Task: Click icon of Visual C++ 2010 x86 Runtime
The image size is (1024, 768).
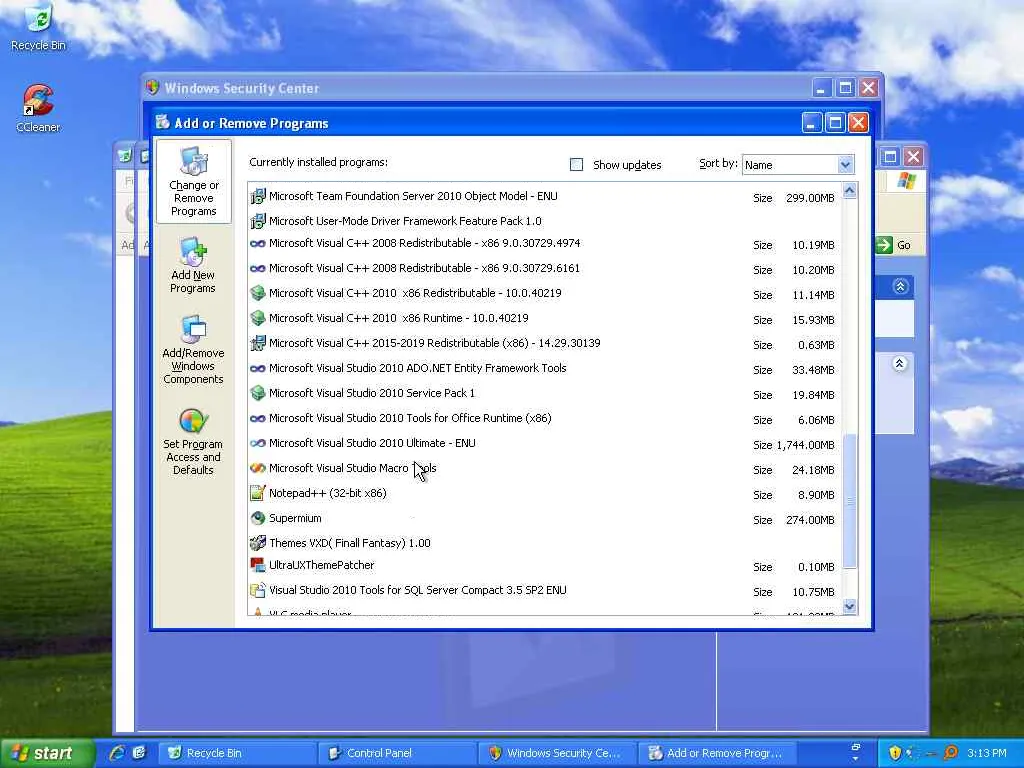Action: (258, 318)
